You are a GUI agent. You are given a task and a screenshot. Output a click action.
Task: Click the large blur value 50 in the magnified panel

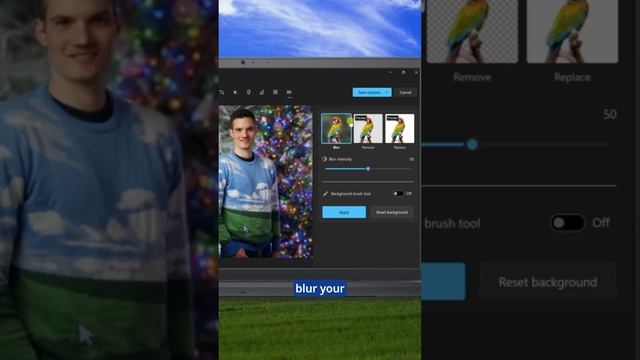click(x=610, y=114)
